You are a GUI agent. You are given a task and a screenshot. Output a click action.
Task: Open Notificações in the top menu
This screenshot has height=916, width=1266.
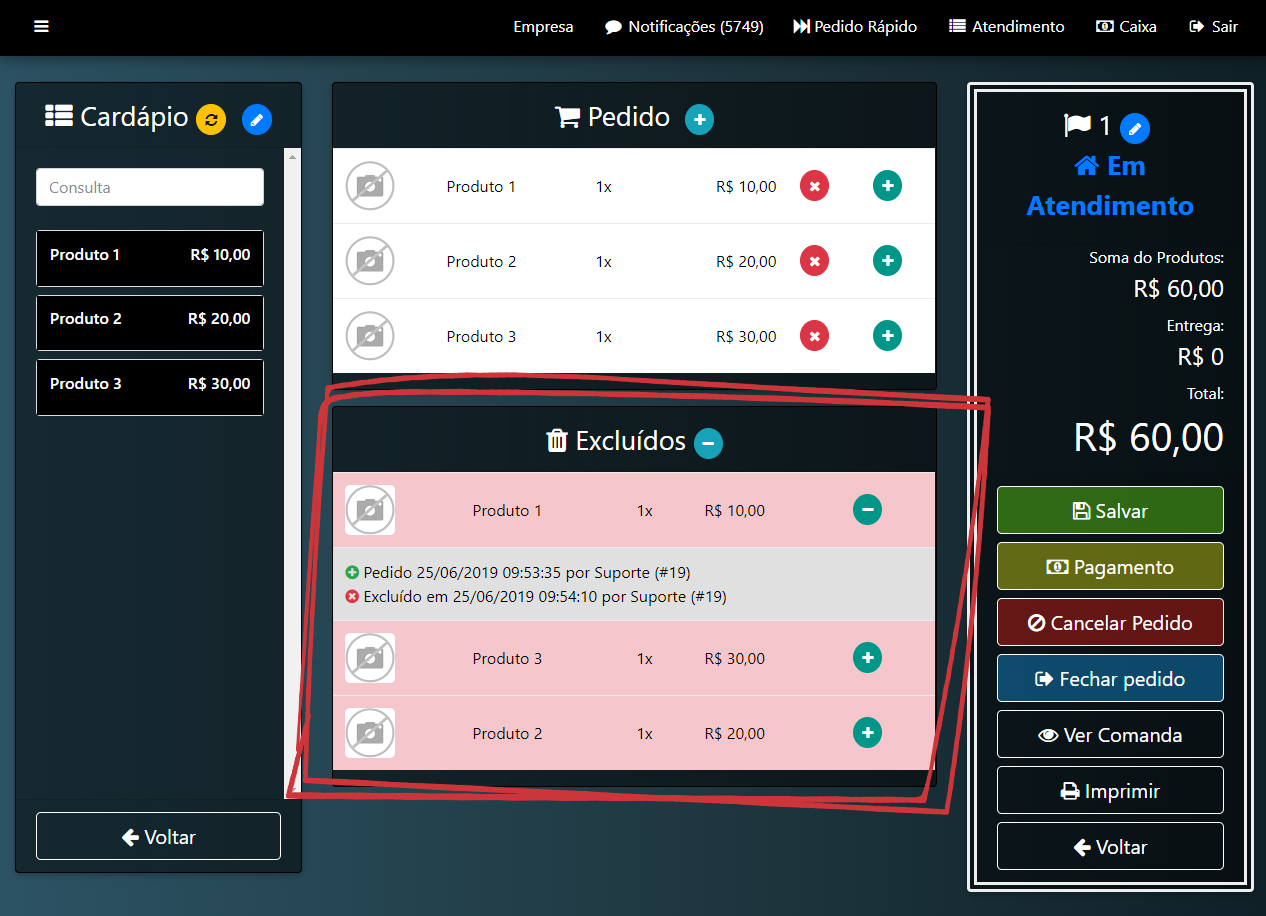click(684, 27)
